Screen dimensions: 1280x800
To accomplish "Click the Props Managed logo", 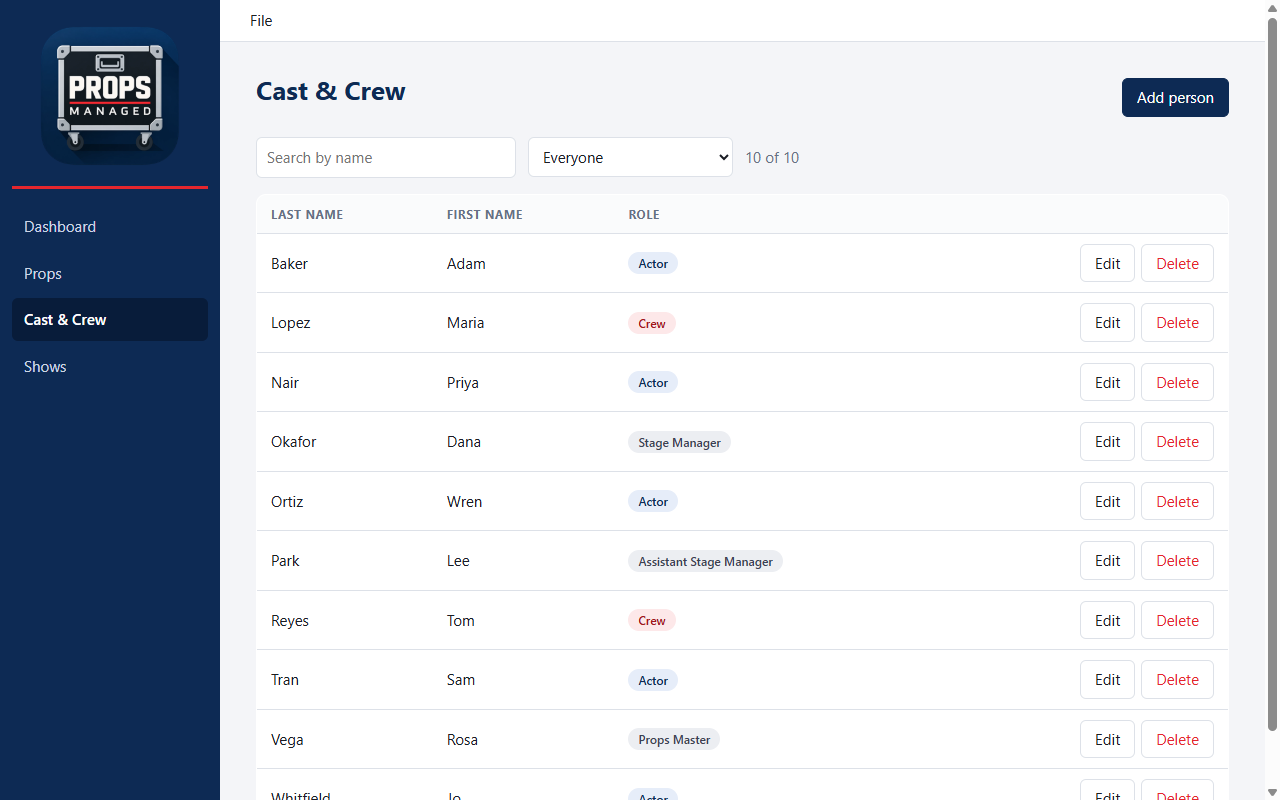I will pos(110,96).
